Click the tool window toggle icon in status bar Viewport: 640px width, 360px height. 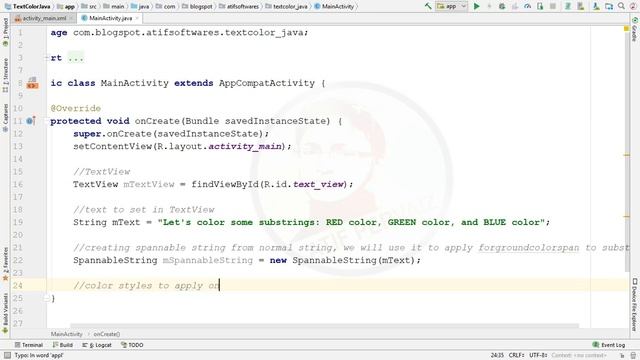click(x=7, y=356)
